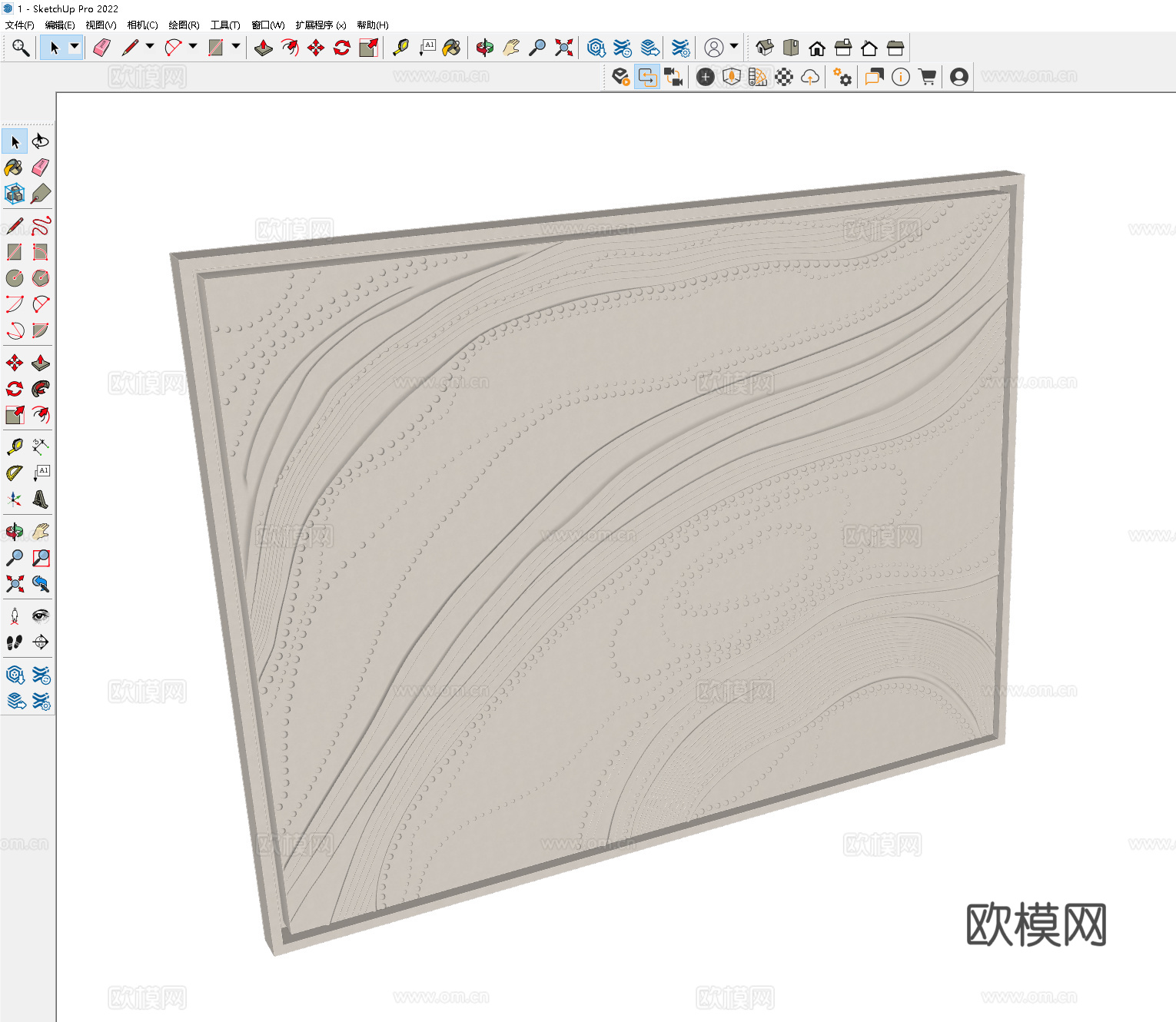Screen dimensions: 1176x1022
Task: Open the 视图(V) menu
Action: click(x=101, y=25)
